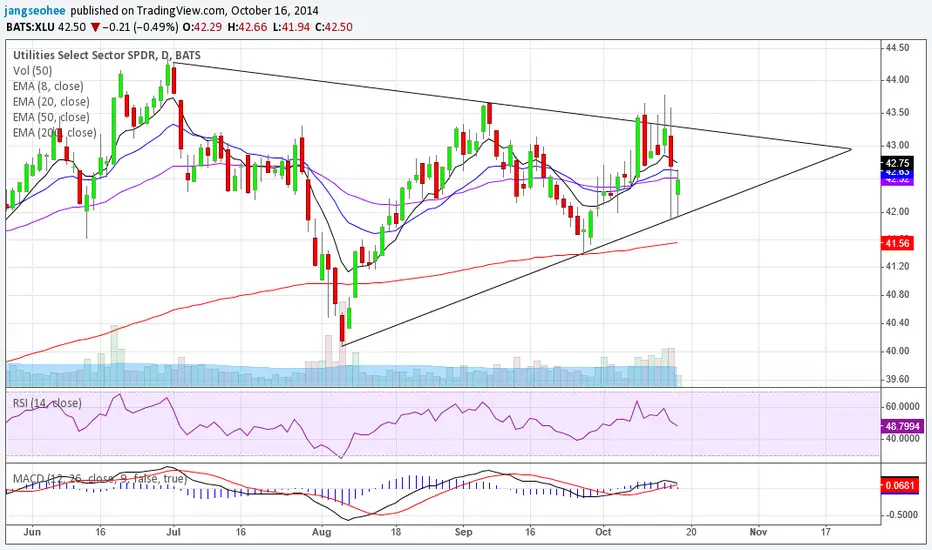Select the EMA (20, close) label
This screenshot has width=932, height=550.
[51, 102]
